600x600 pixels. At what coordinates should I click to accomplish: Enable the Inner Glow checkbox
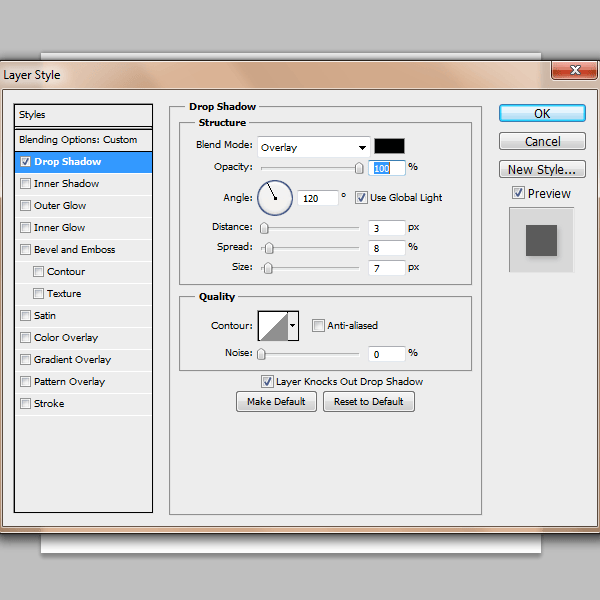(25, 228)
